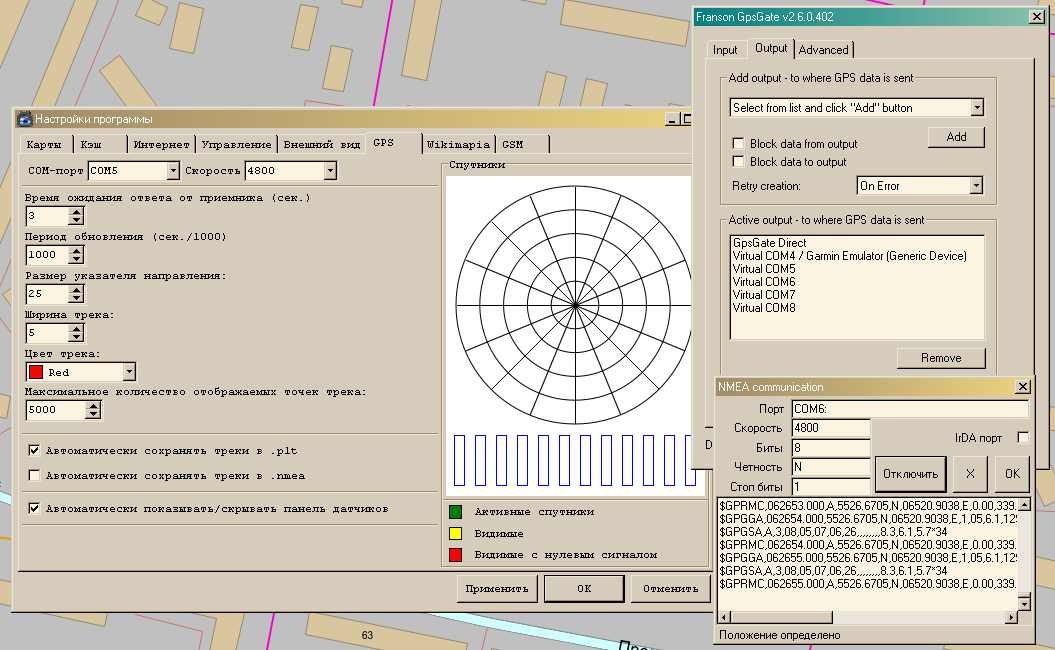Click the green active satellites legend square
The image size is (1055, 650).
pos(455,511)
